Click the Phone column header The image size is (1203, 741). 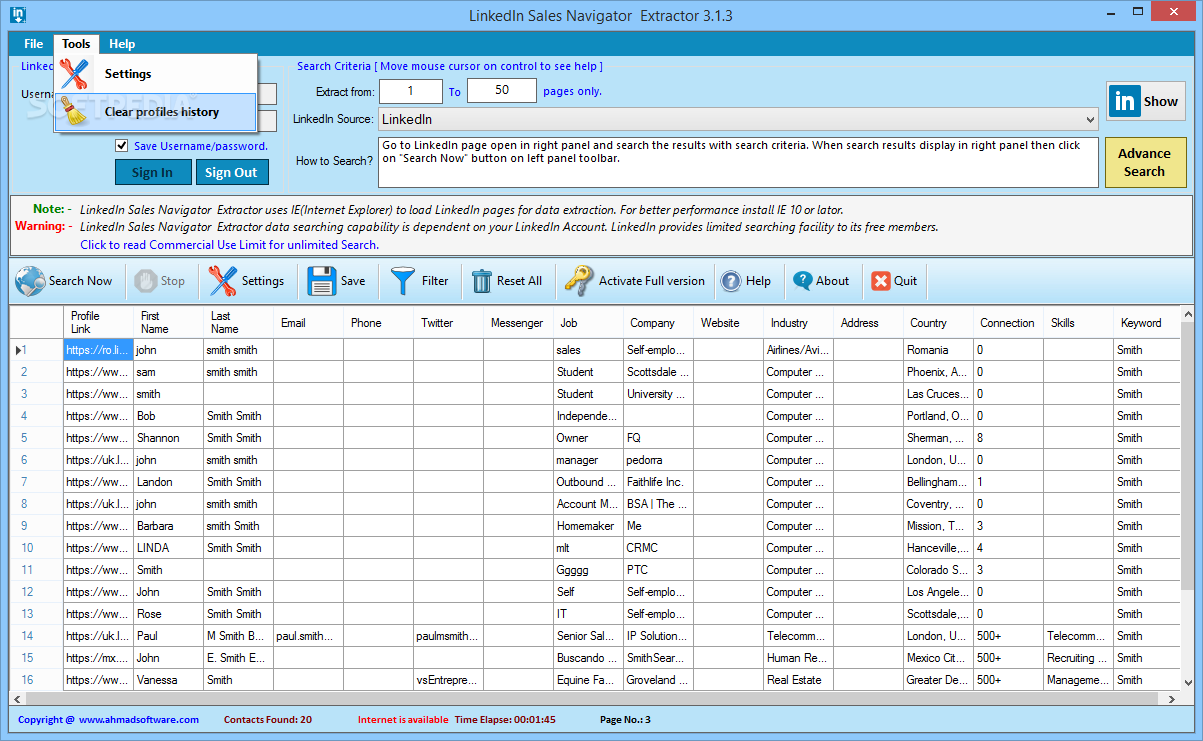point(378,322)
